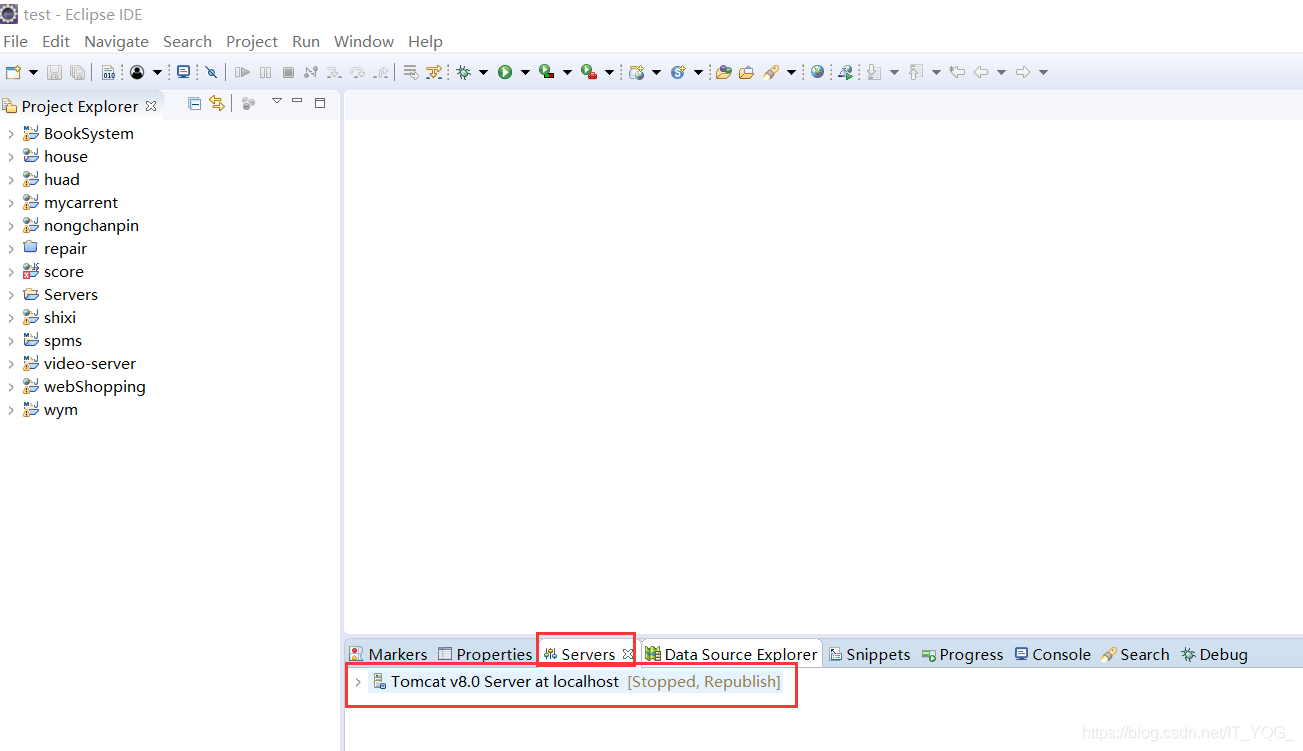Toggle Link with Editor in Project Explorer
This screenshot has height=751, width=1303.
click(x=217, y=103)
